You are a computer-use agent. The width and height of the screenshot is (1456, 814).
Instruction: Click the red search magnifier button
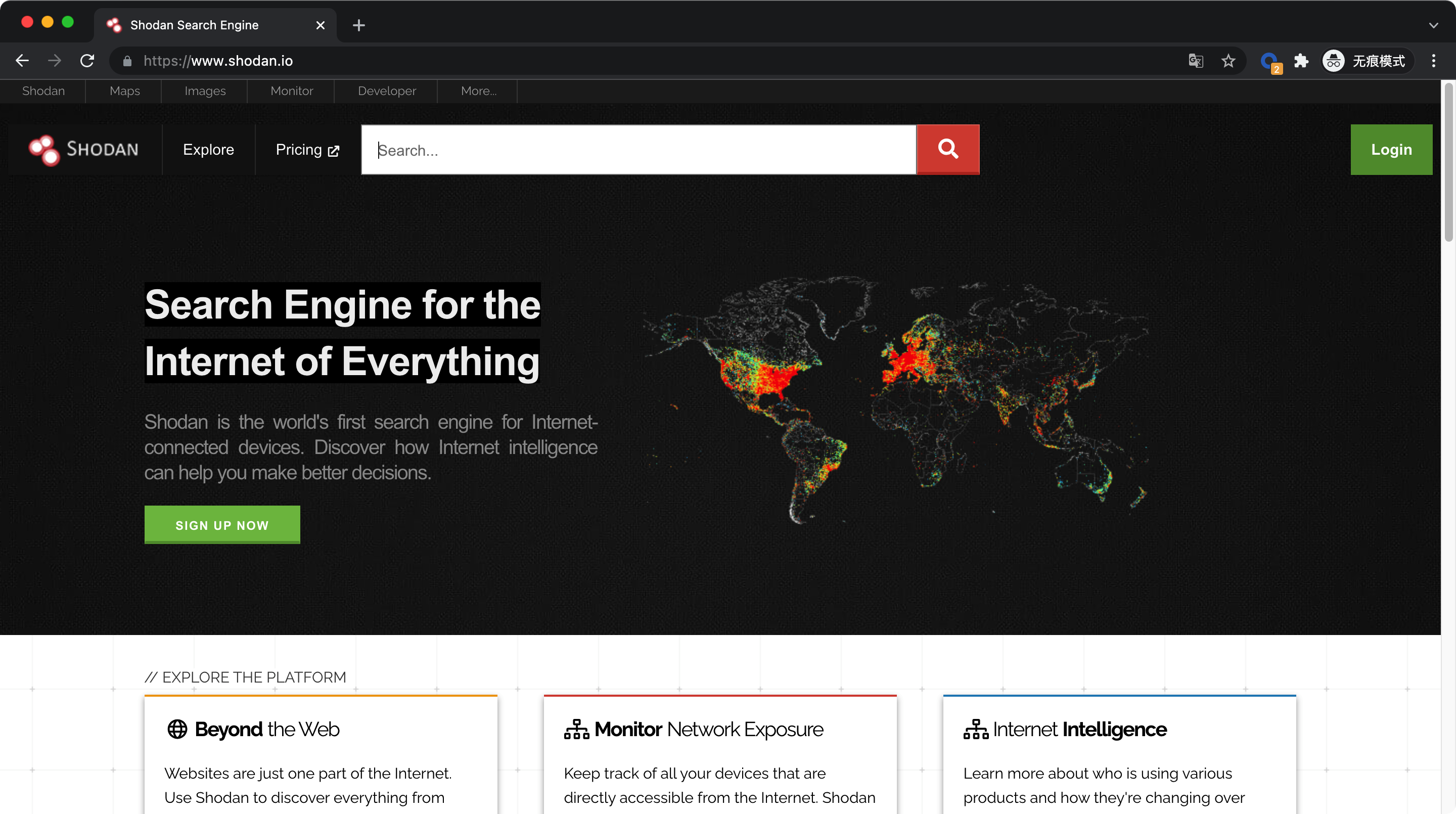[948, 149]
